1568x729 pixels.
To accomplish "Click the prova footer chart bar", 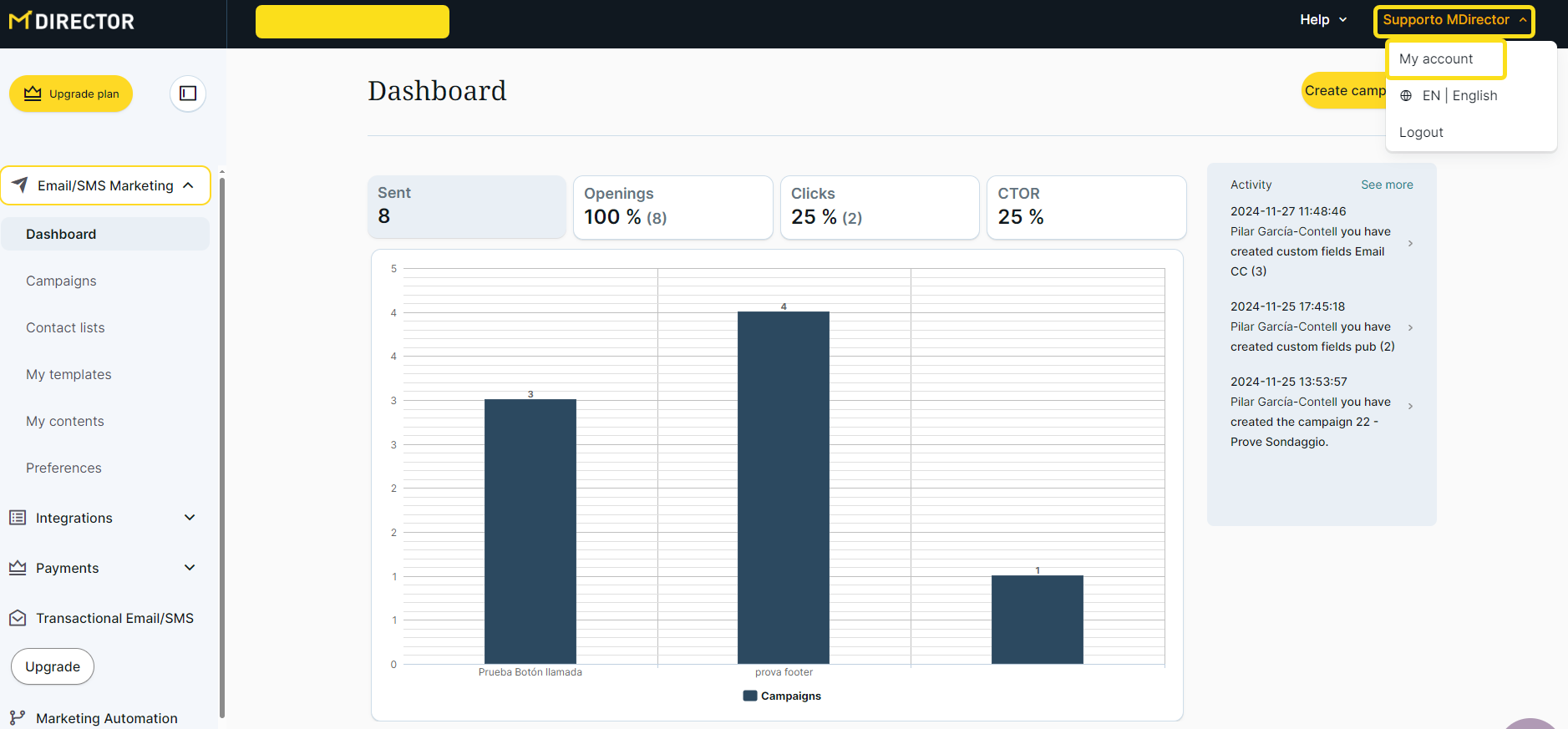I will click(783, 487).
